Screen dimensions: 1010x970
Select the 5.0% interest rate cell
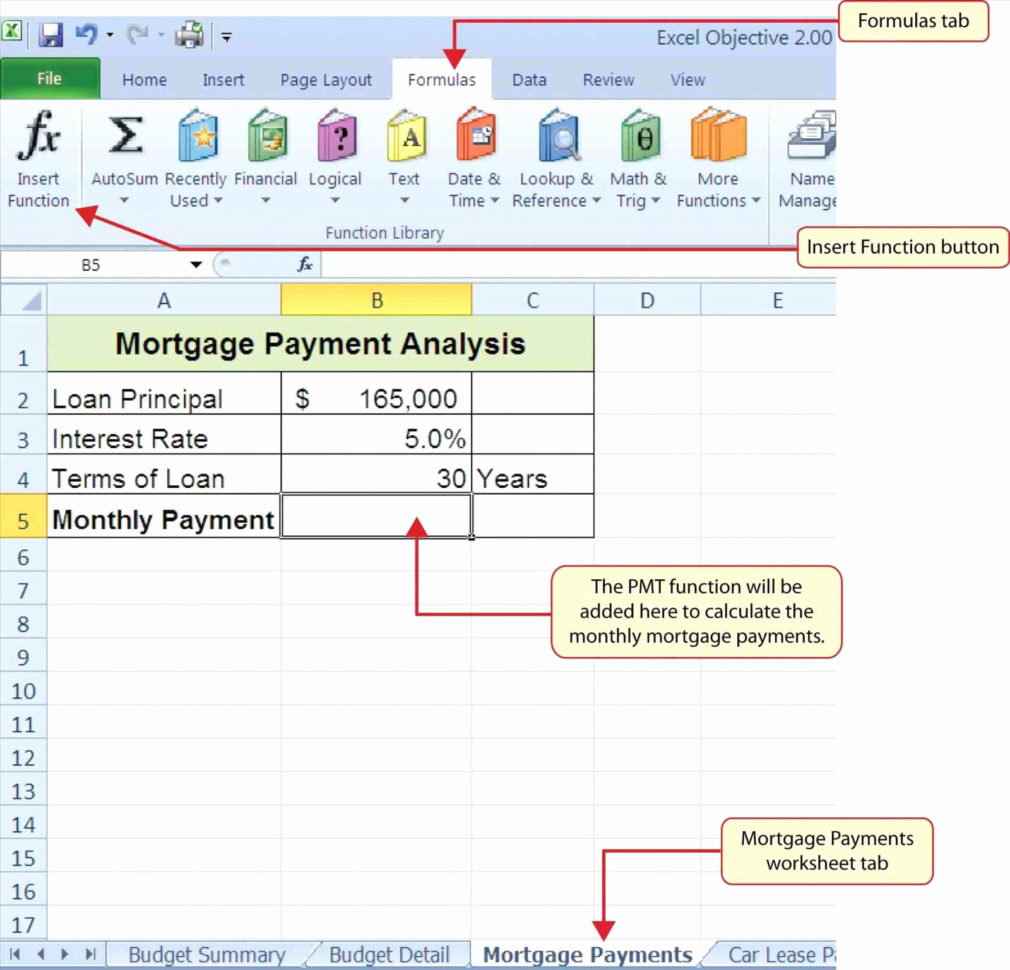376,434
